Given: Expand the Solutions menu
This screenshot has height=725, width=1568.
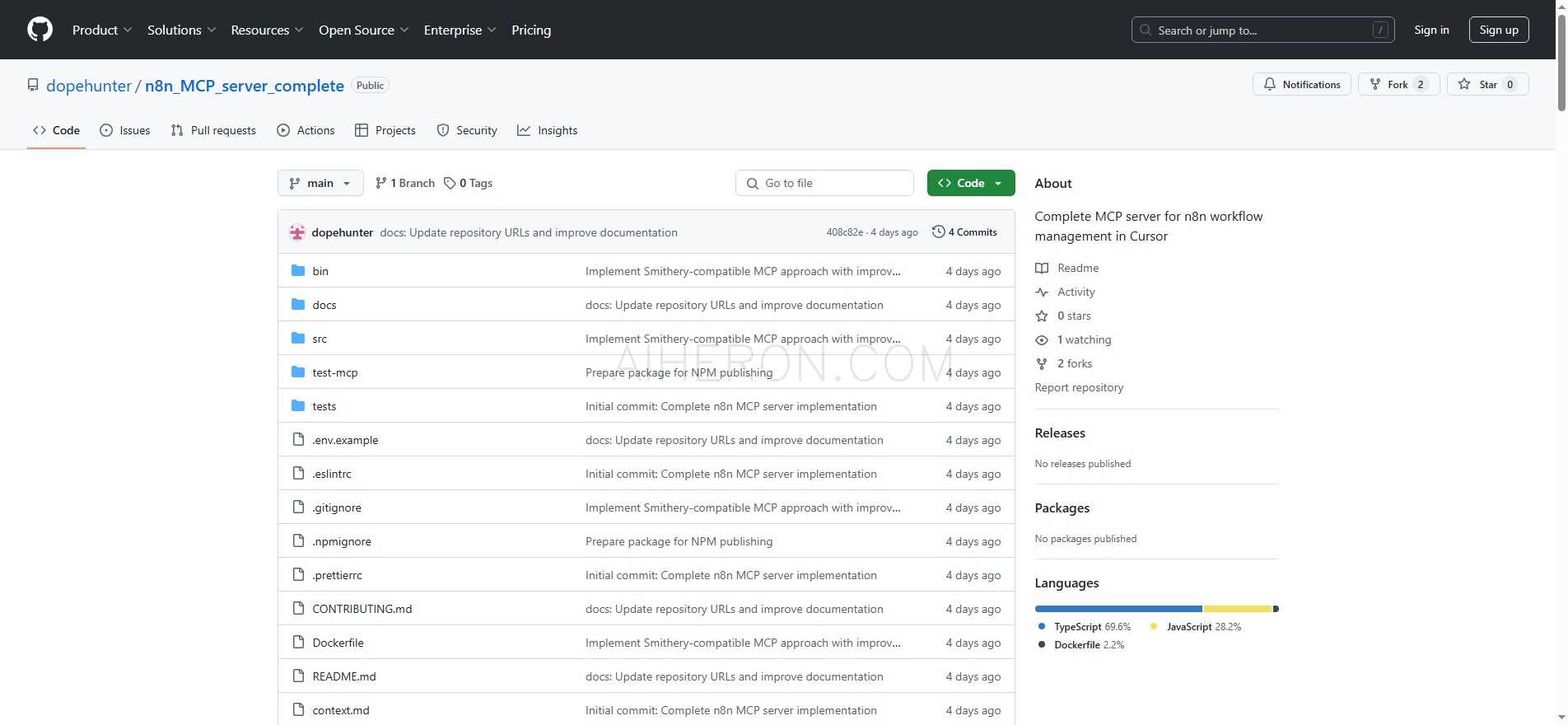Looking at the screenshot, I should pos(182,30).
